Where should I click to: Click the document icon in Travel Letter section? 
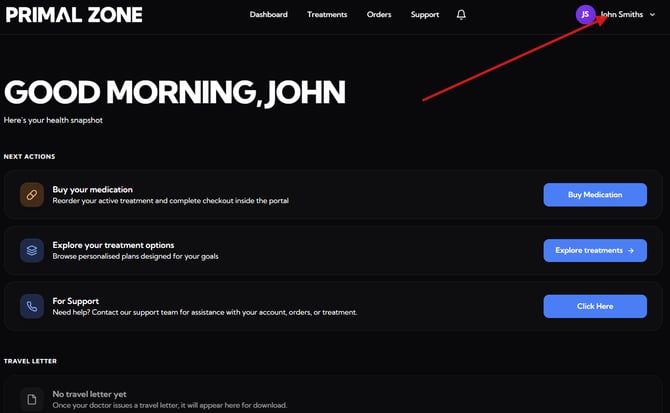tap(31, 399)
